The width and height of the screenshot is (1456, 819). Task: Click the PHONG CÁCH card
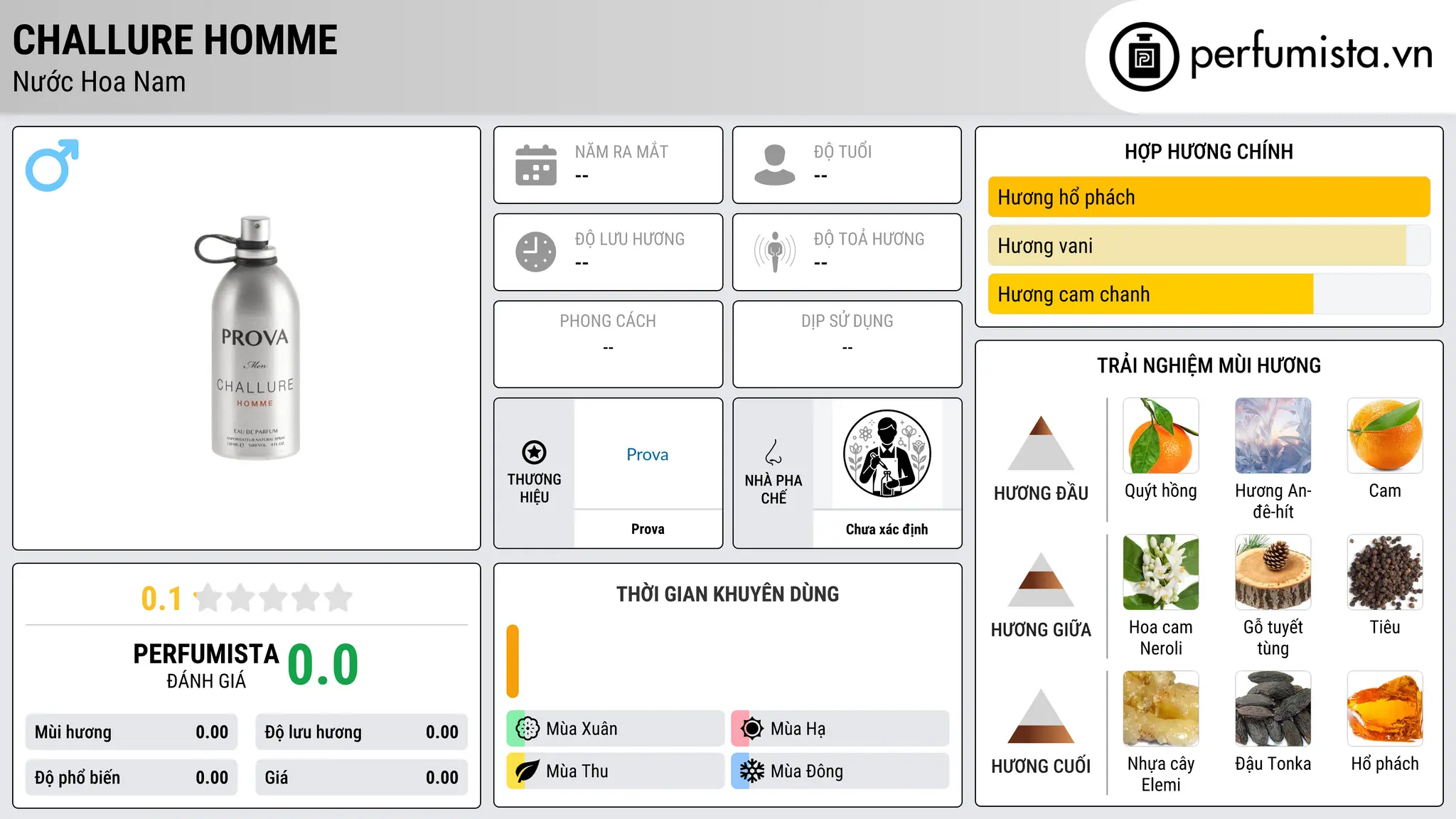pyautogui.click(x=608, y=344)
